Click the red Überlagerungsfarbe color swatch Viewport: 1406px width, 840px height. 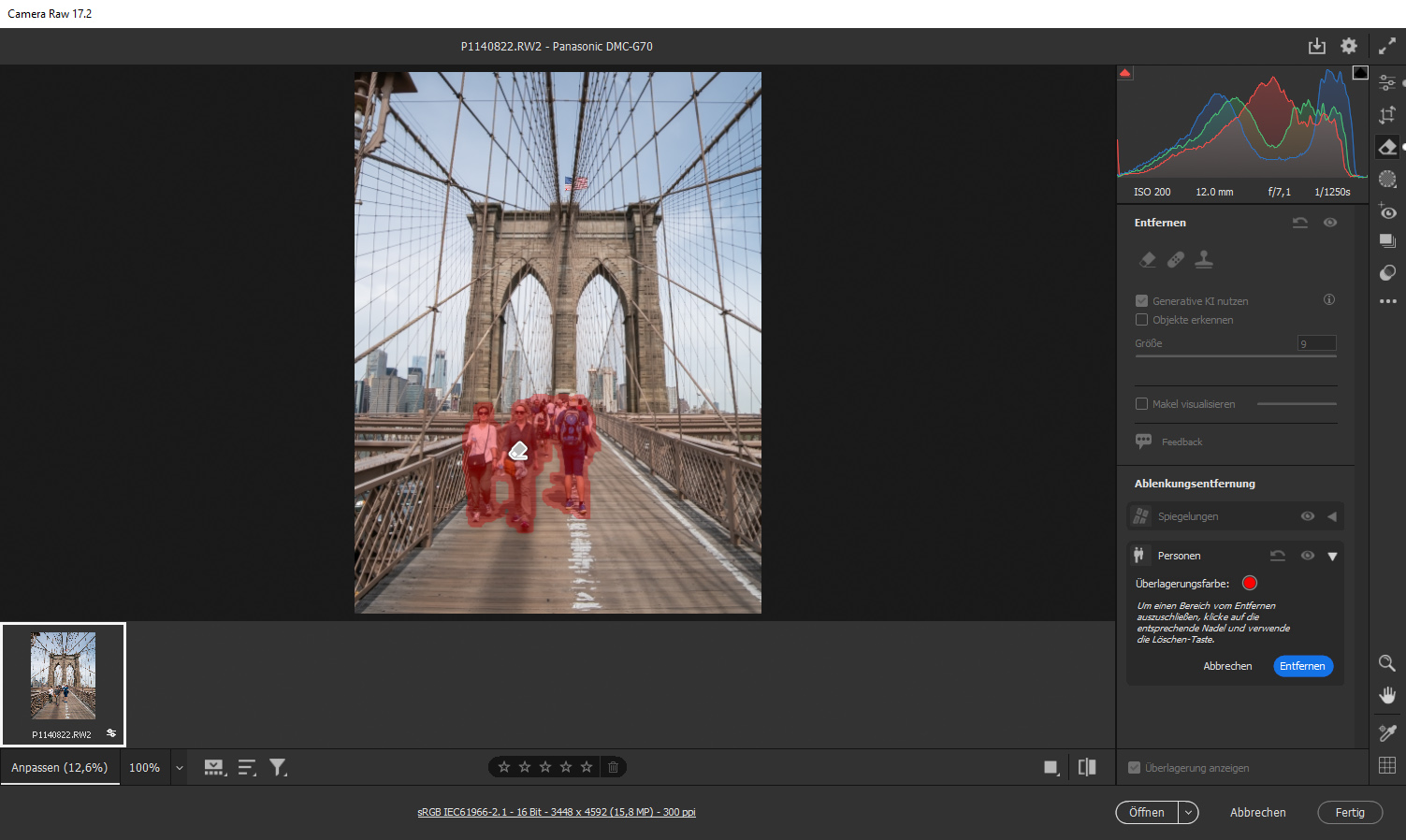(1249, 583)
